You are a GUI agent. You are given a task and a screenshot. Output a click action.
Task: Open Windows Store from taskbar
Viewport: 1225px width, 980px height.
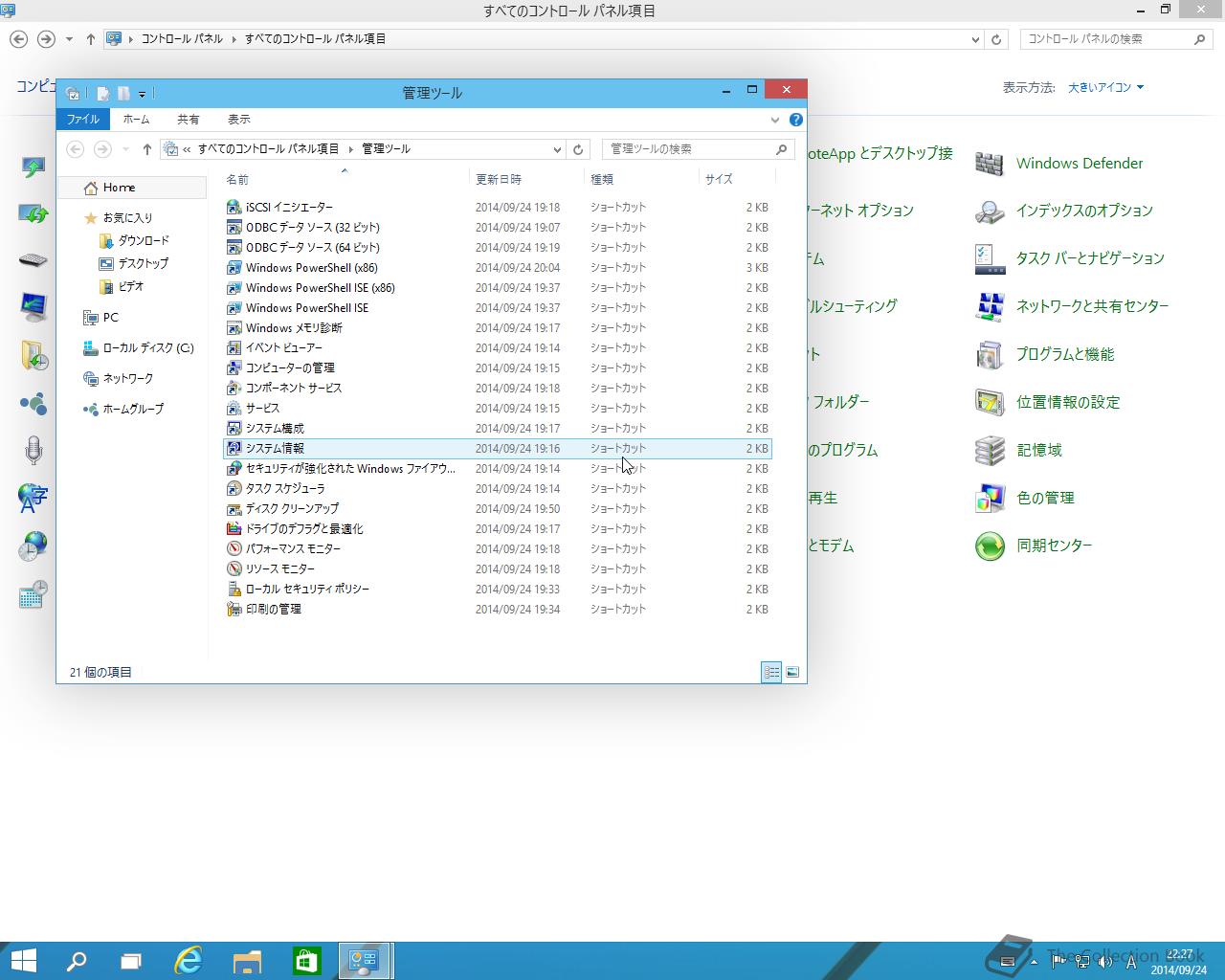point(306,961)
